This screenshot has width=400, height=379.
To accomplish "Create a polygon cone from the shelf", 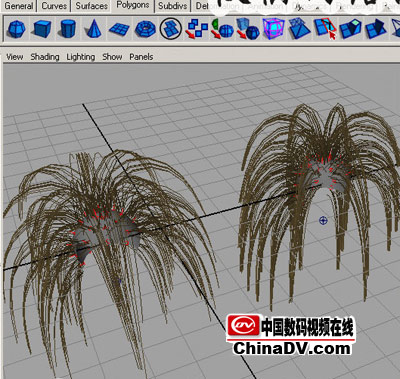I will coord(93,29).
